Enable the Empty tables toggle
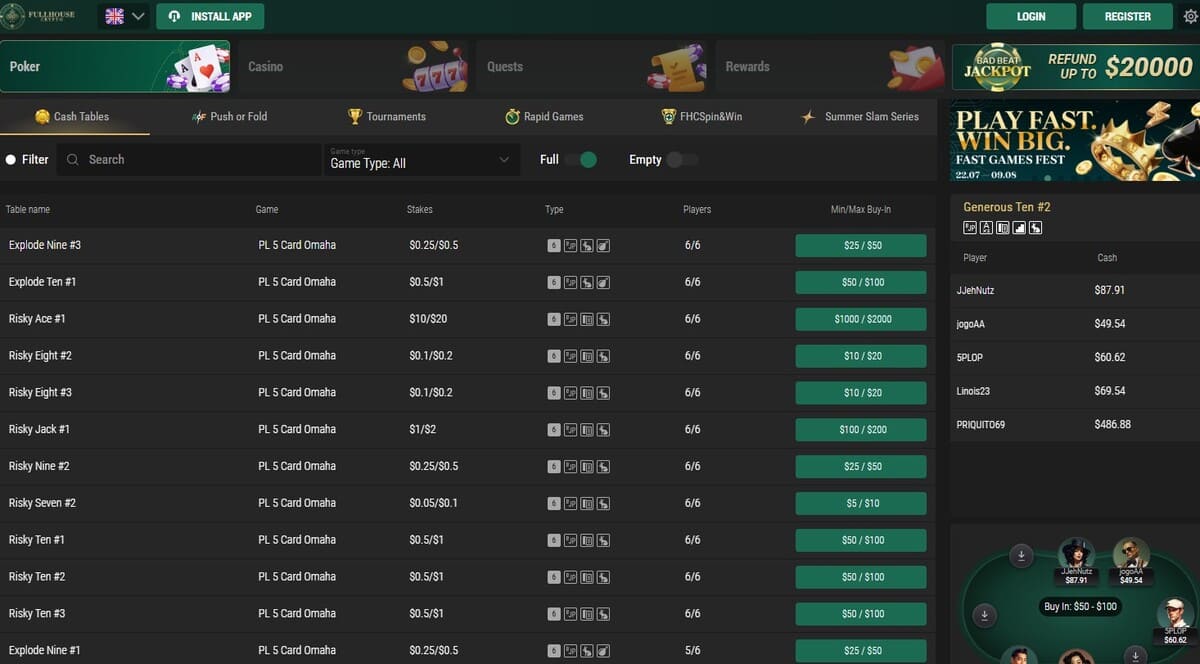 (682, 160)
